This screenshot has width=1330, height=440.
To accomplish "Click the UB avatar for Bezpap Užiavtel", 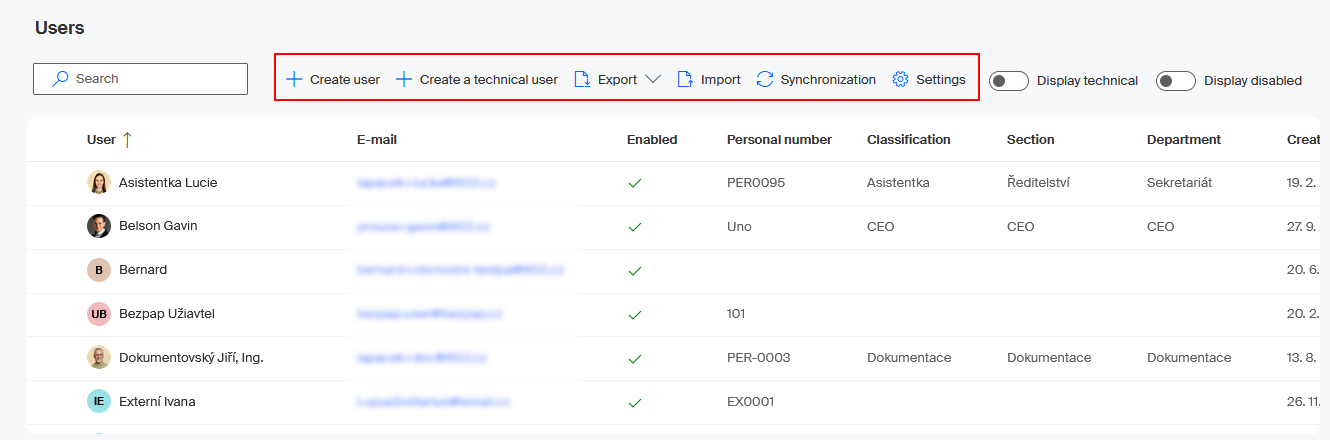I will click(x=98, y=314).
